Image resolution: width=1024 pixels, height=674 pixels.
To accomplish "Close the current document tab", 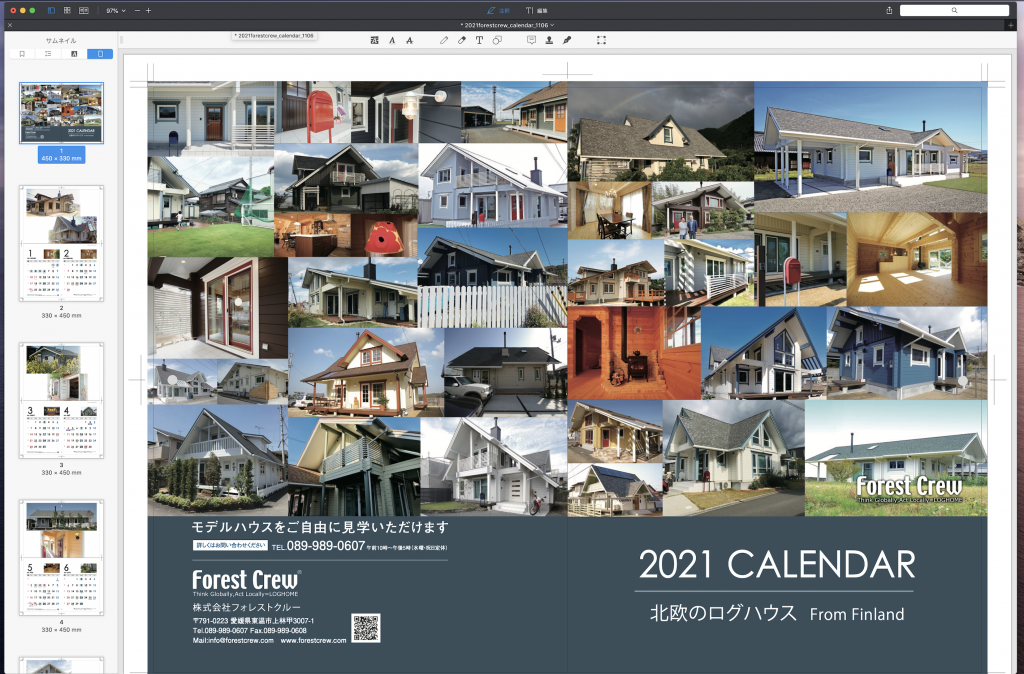I will click(10, 25).
